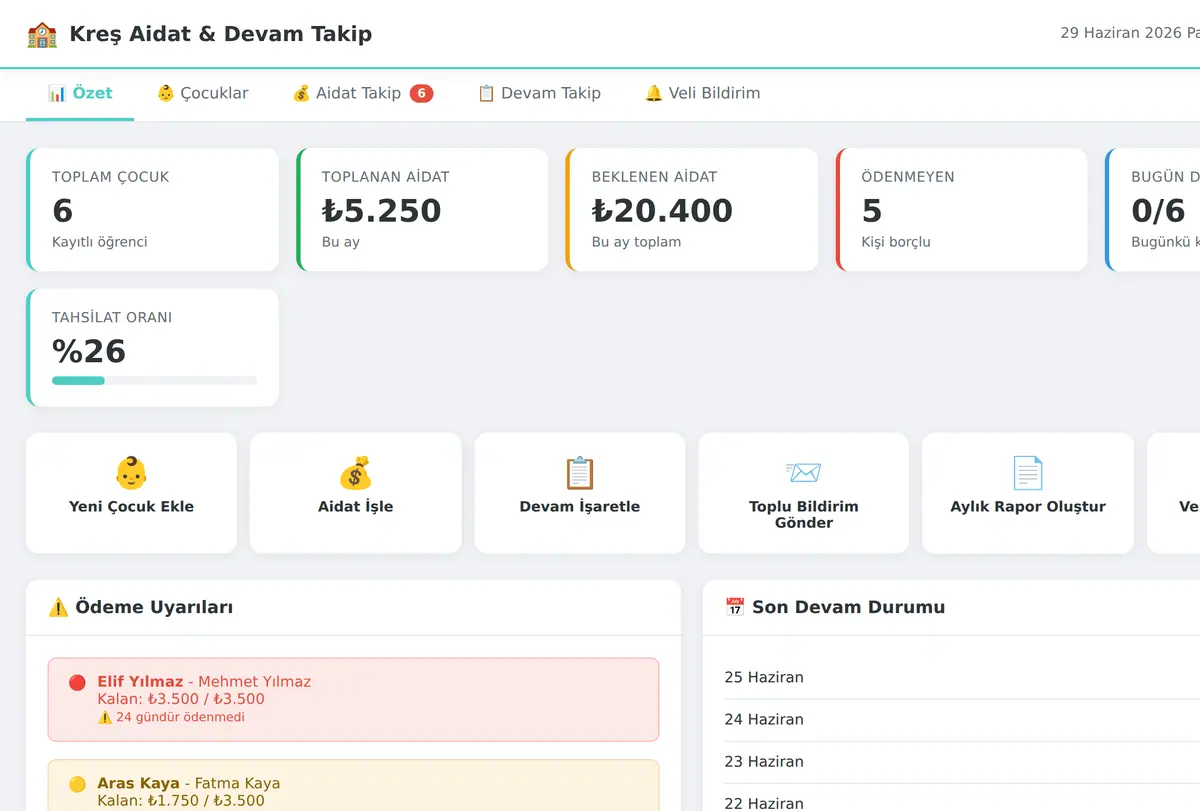Screen dimensions: 1200x811
Task: Click the money bag icon on Aidat İşle
Action: click(355, 473)
